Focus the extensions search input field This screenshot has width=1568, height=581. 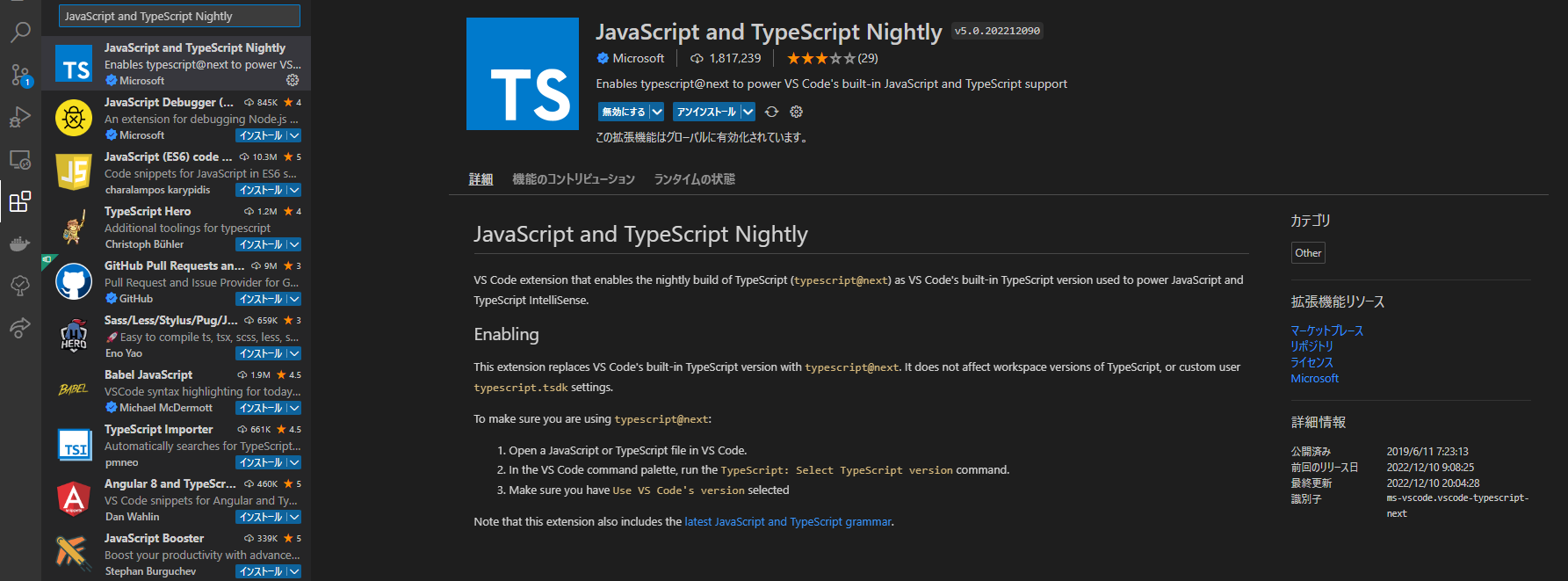tap(179, 16)
